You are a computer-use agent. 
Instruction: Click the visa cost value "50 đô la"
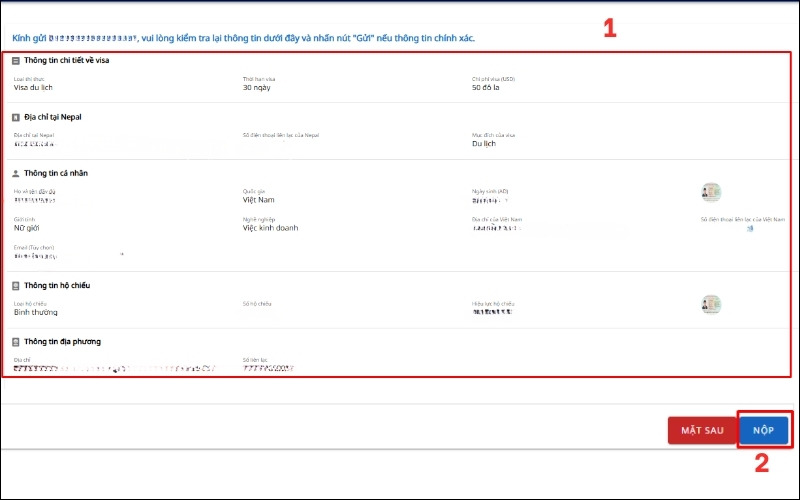[x=486, y=87]
